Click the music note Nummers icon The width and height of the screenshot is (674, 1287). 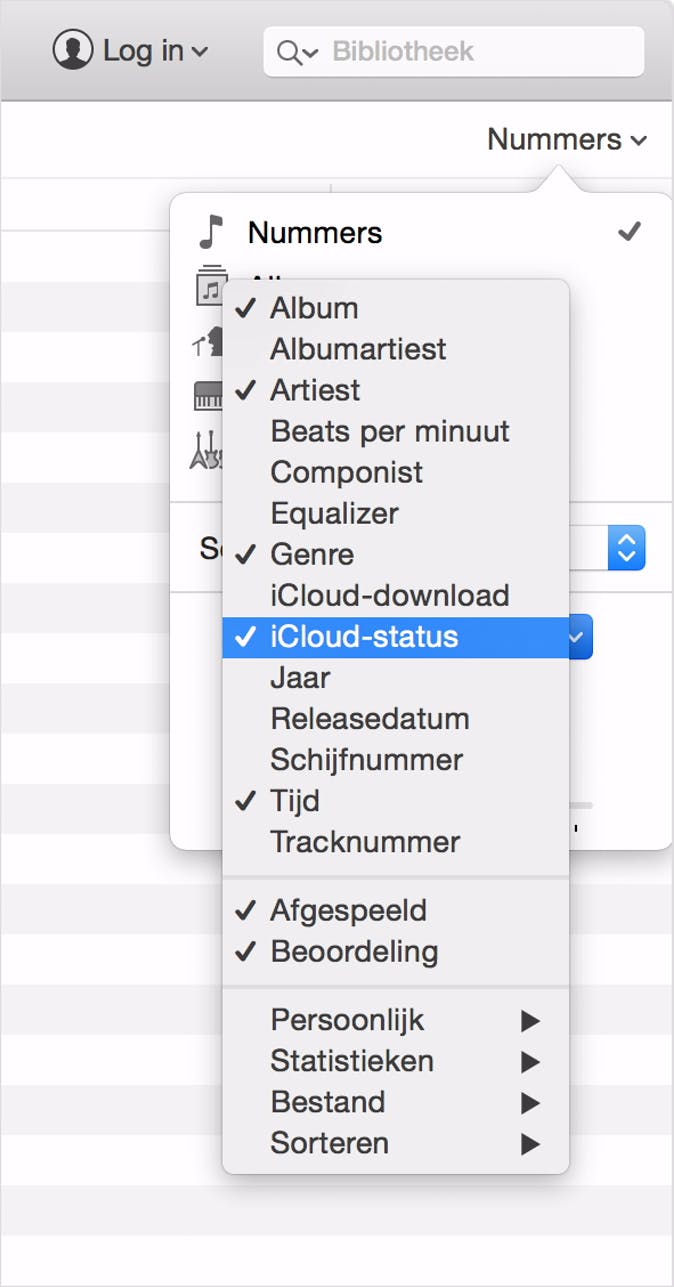(210, 232)
